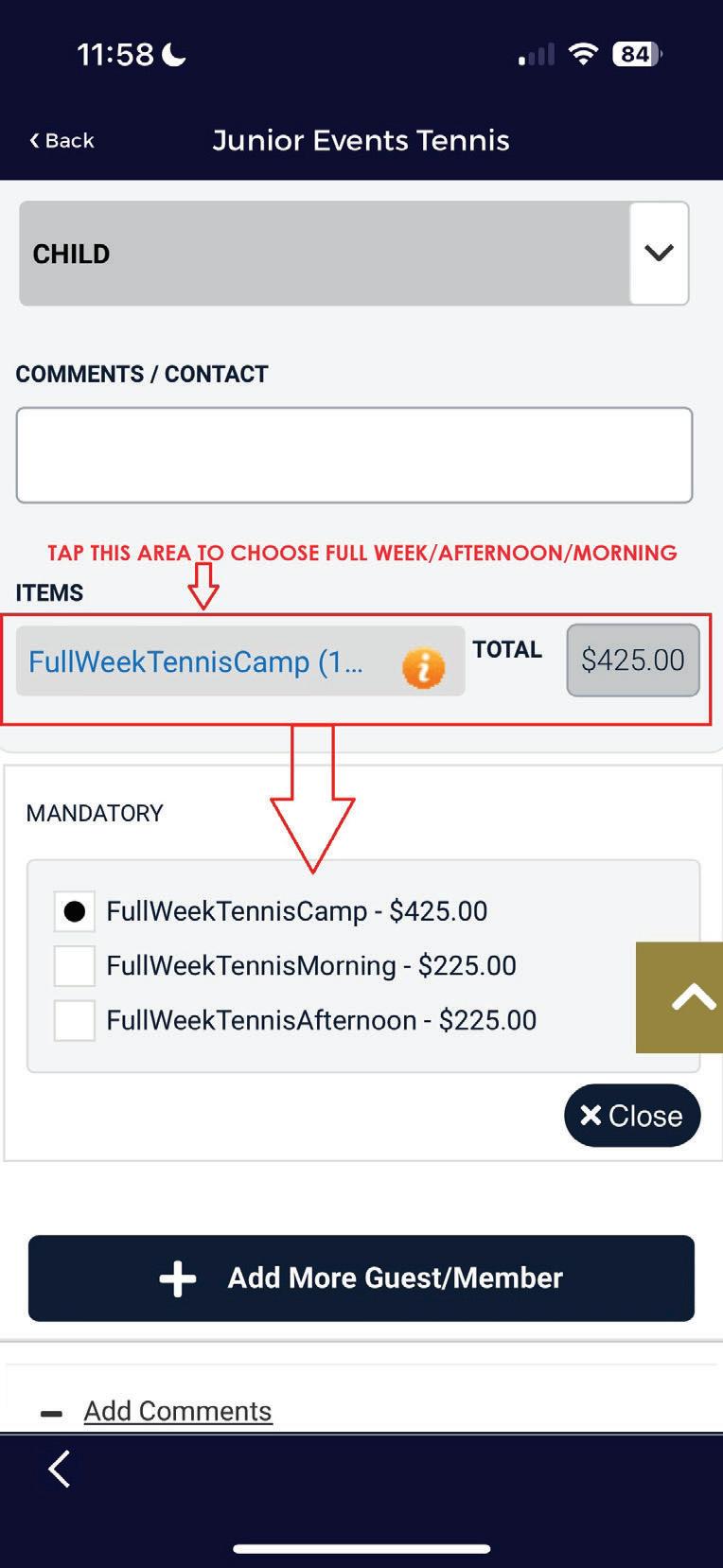
Task: Open the Add Comments link
Action: (x=178, y=1411)
